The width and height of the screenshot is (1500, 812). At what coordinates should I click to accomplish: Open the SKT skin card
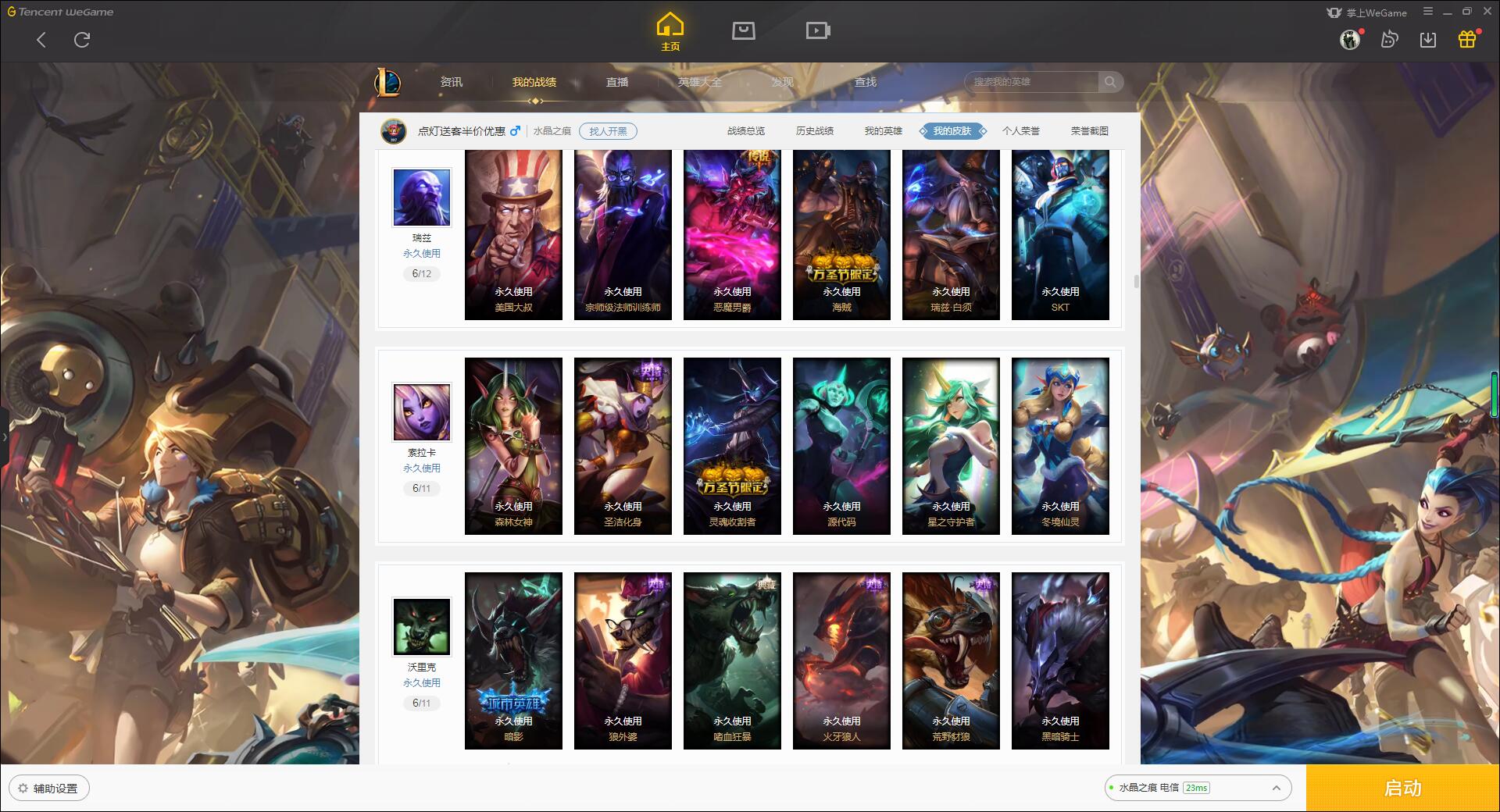coord(1060,234)
